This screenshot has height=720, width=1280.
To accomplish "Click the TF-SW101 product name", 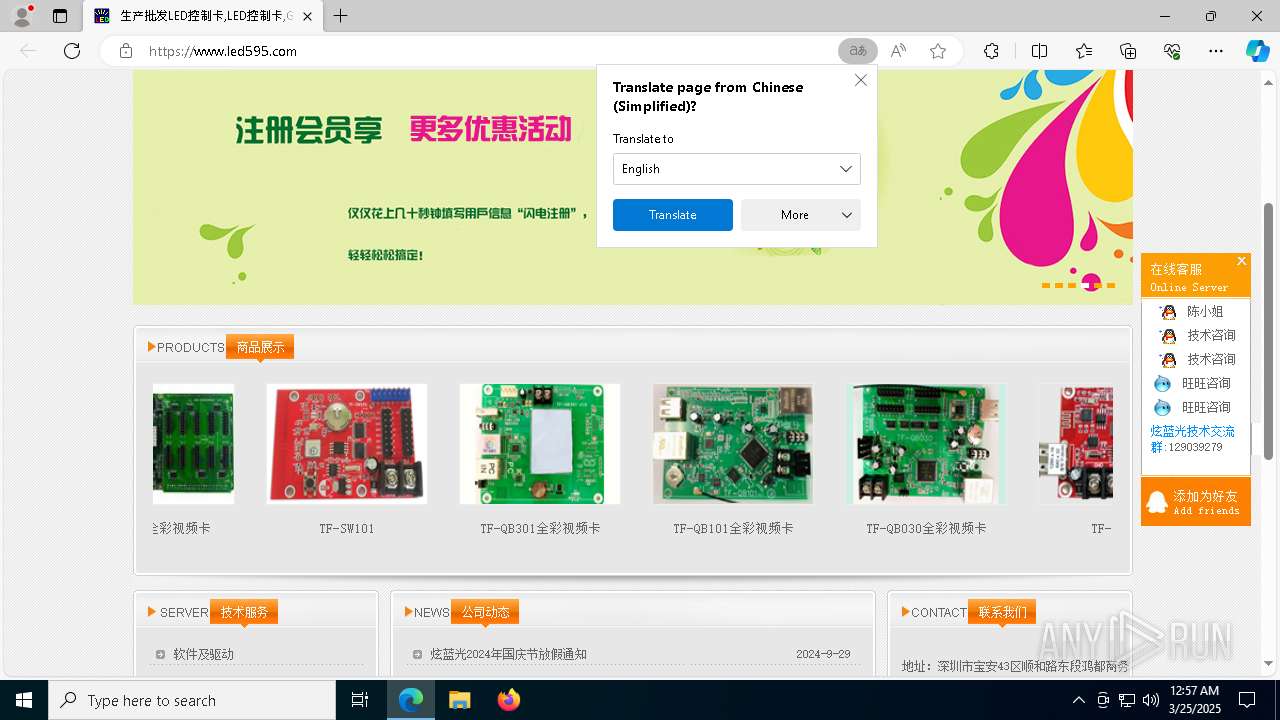I will pyautogui.click(x=347, y=528).
